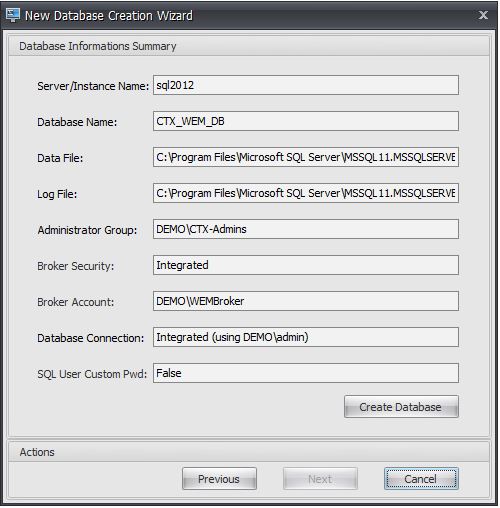500x508 pixels.
Task: Click the Log File label
Action: pos(57,194)
